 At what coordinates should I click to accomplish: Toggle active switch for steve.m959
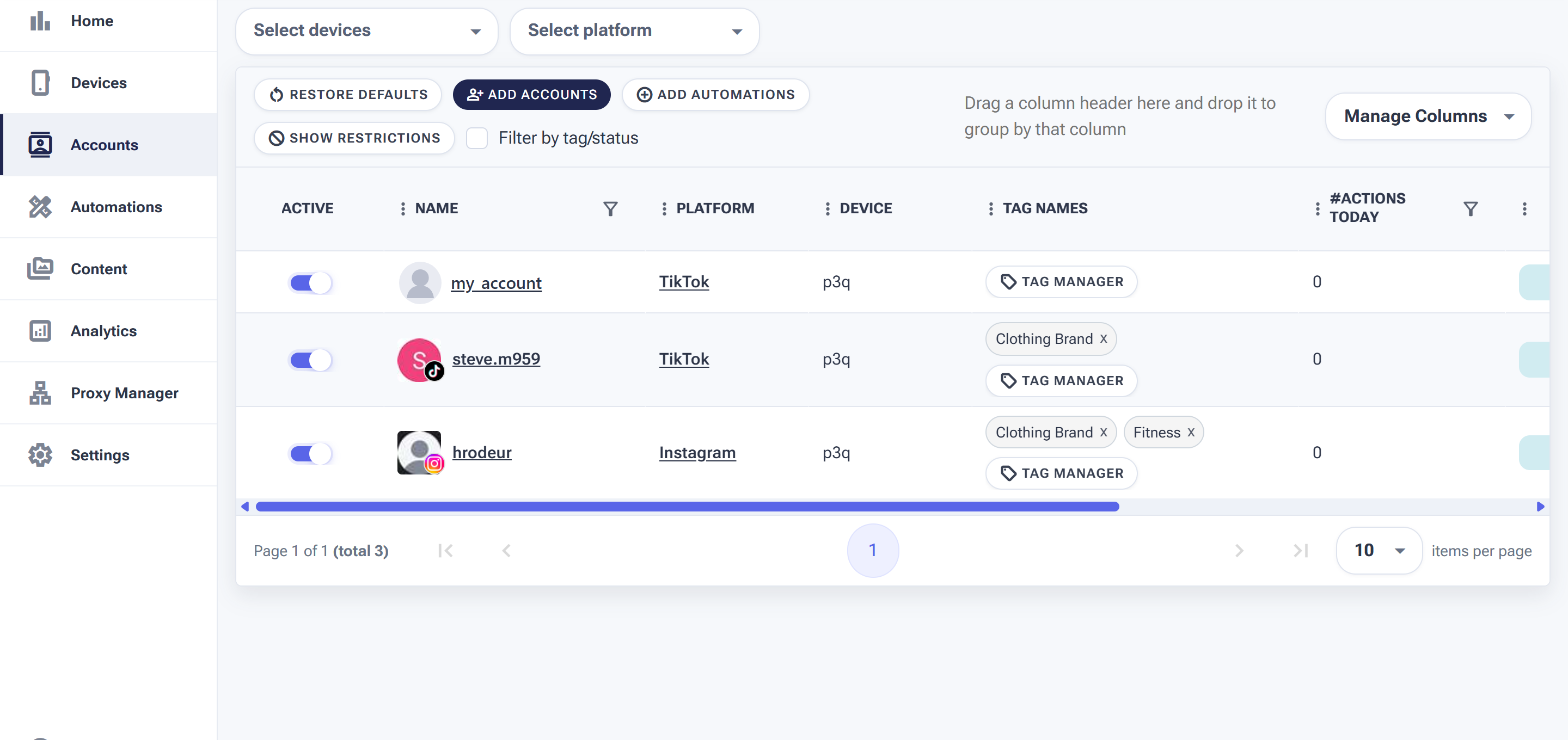point(310,360)
